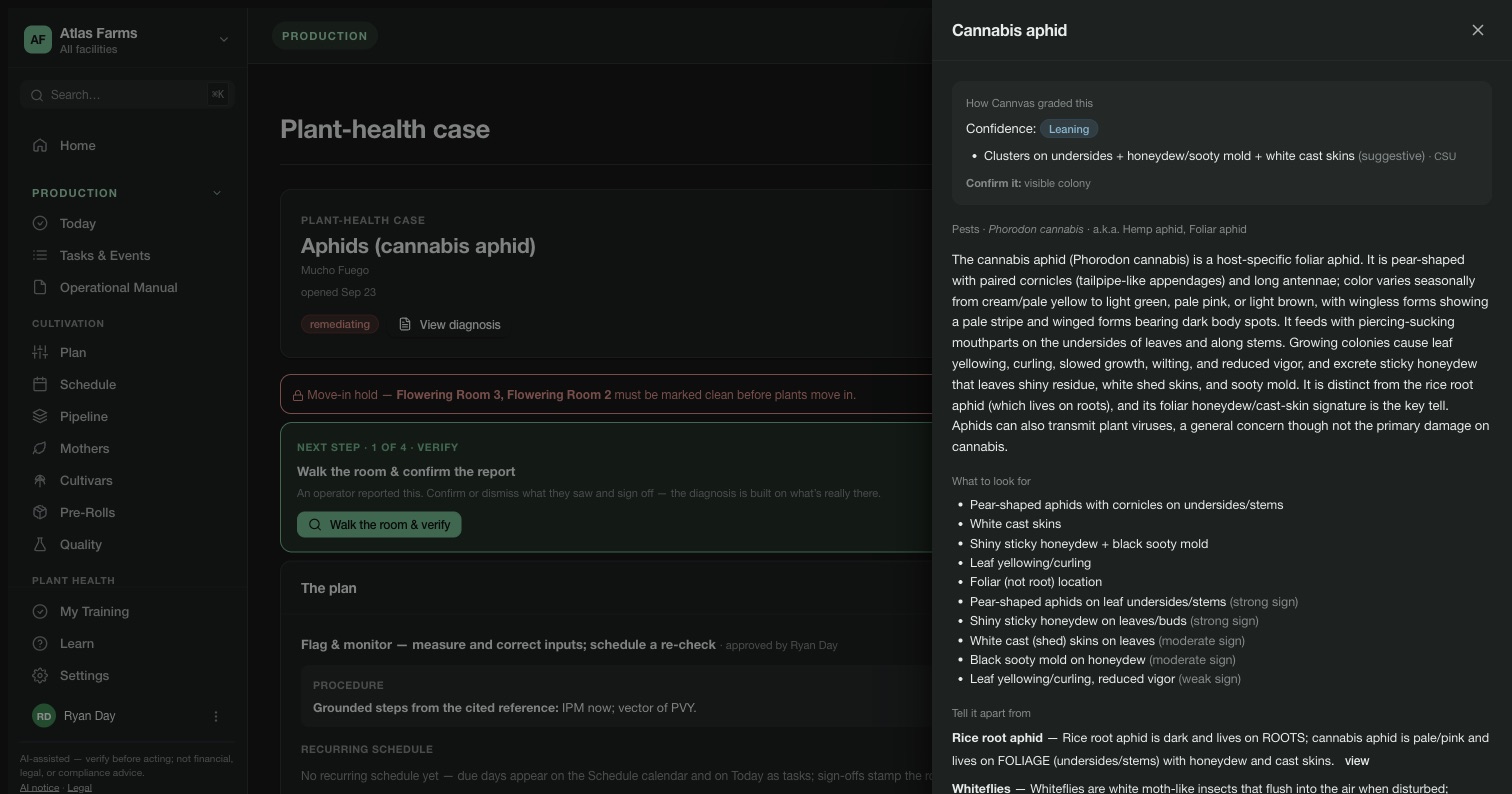Open the Ryan Day user menu dots
The image size is (1512, 794).
pyautogui.click(x=216, y=716)
